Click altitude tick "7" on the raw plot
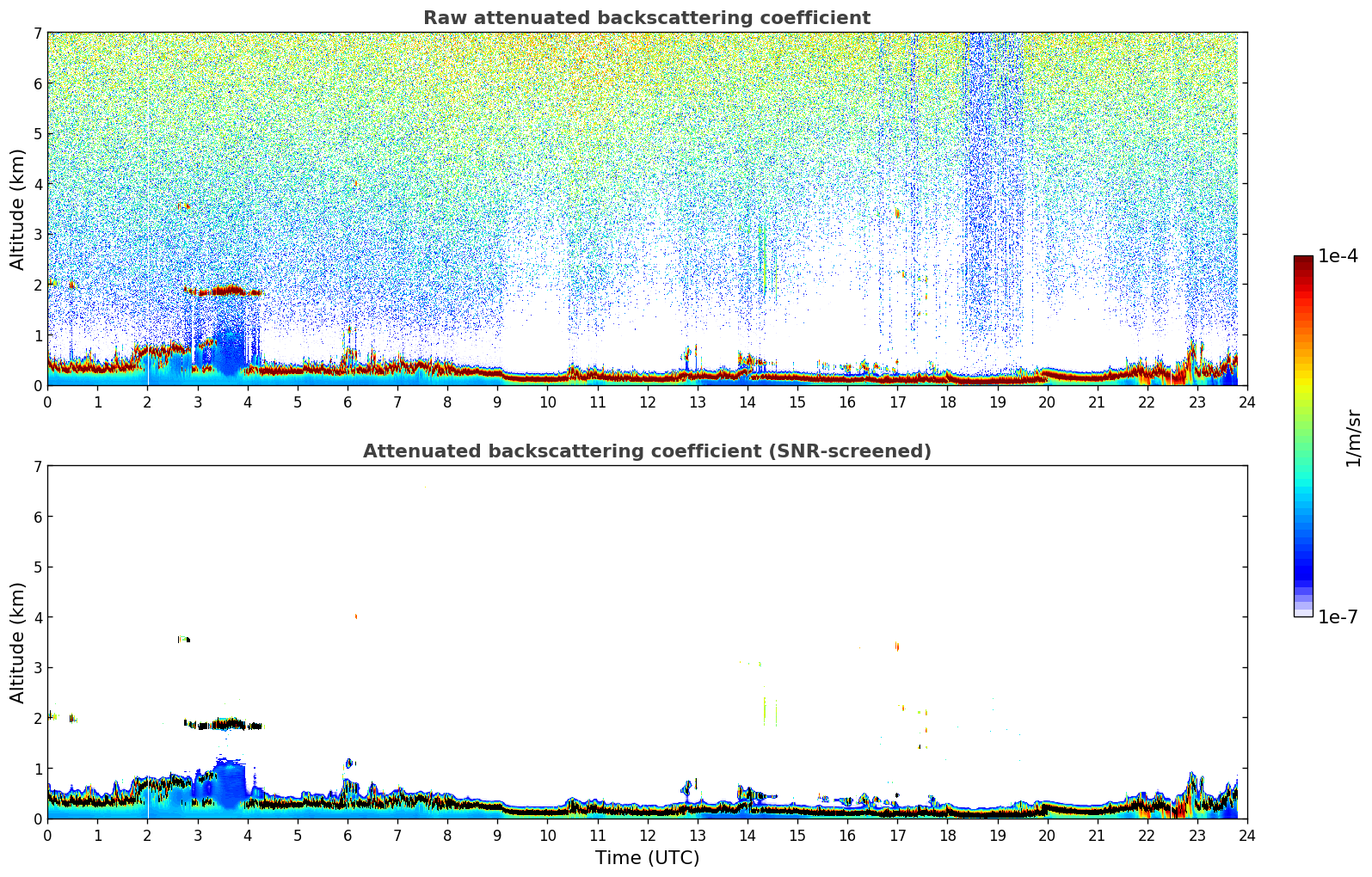The image size is (1372, 877). tap(38, 33)
